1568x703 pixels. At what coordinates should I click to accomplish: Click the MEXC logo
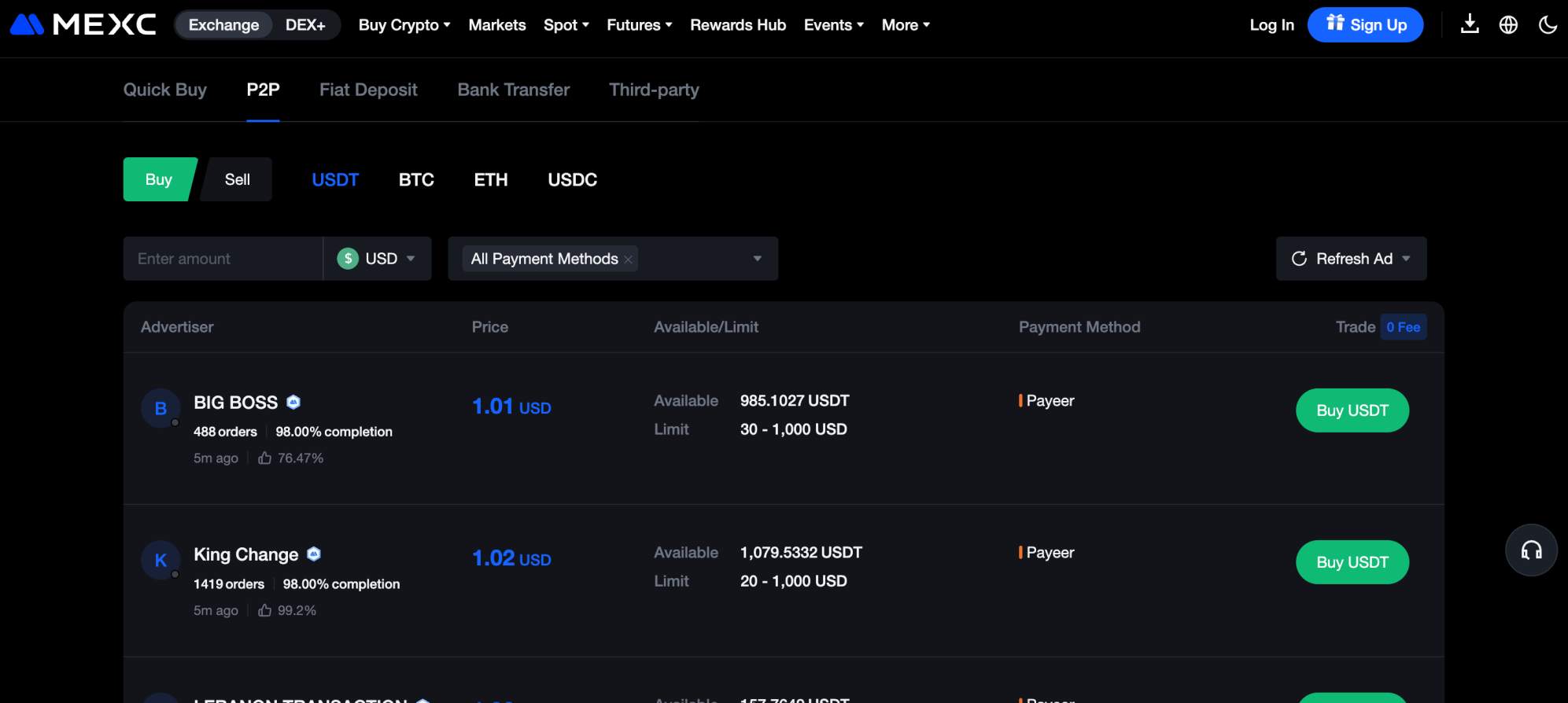coord(83,24)
